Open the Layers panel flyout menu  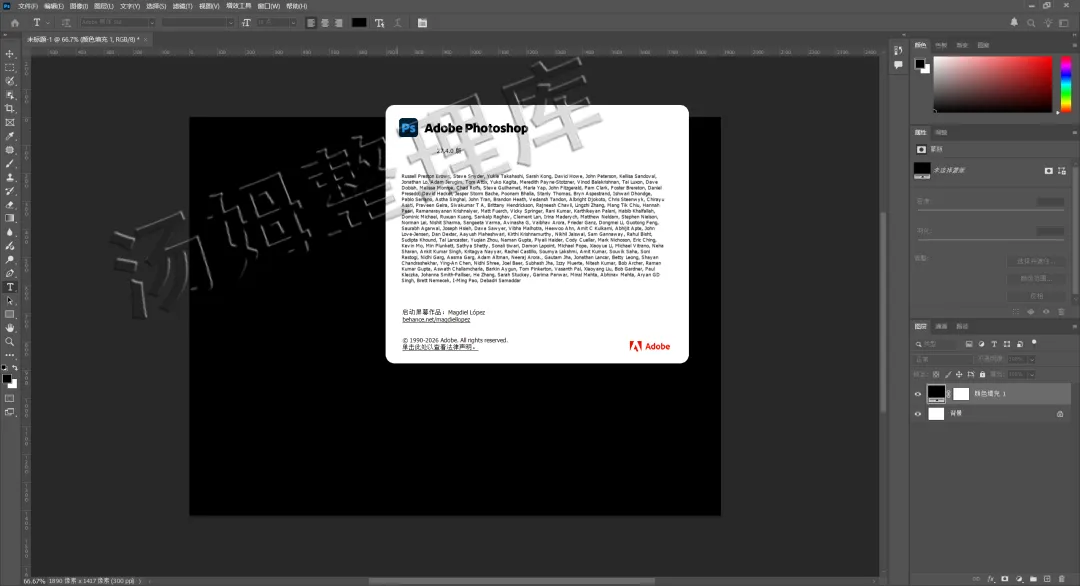(x=1074, y=326)
